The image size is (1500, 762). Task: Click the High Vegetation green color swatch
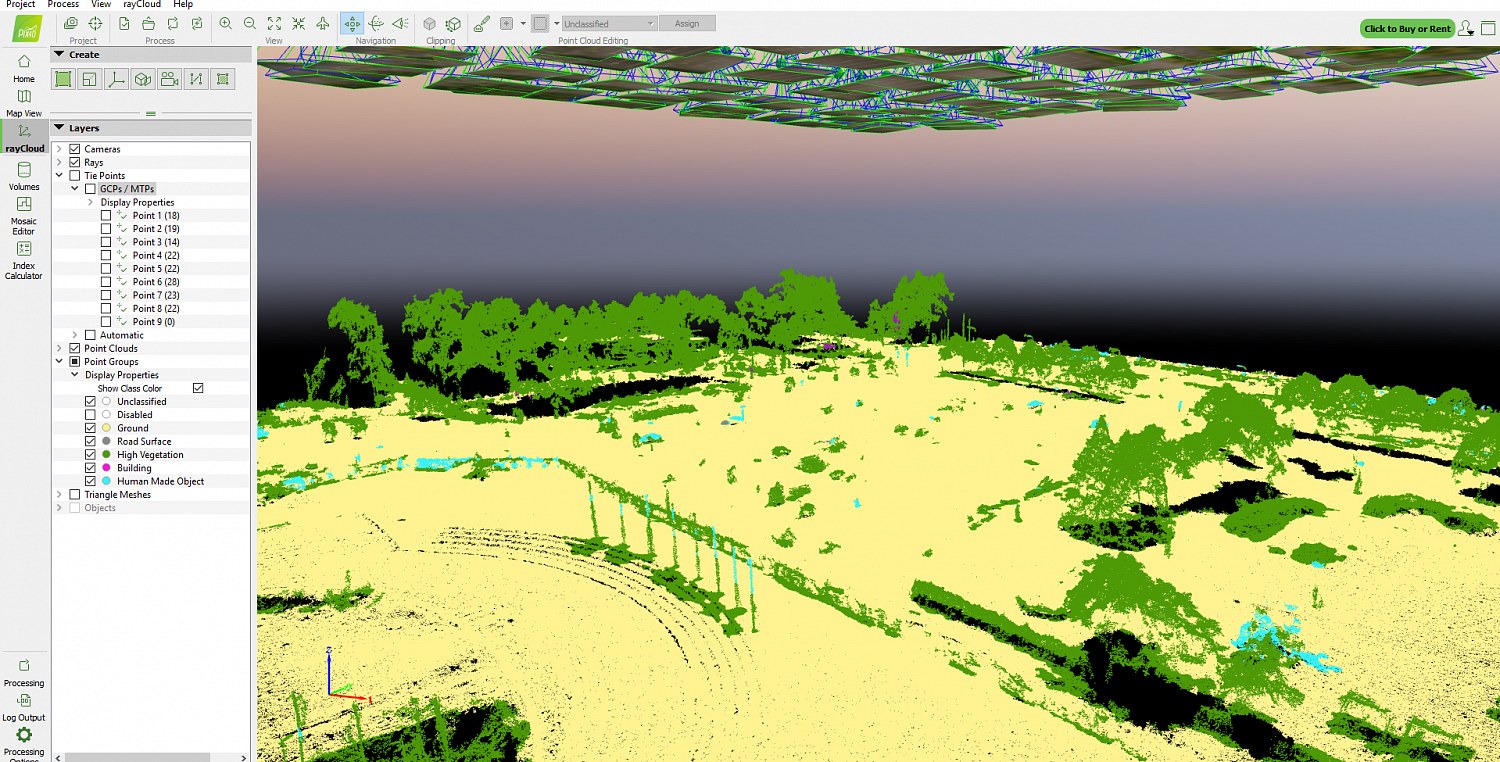[x=106, y=454]
